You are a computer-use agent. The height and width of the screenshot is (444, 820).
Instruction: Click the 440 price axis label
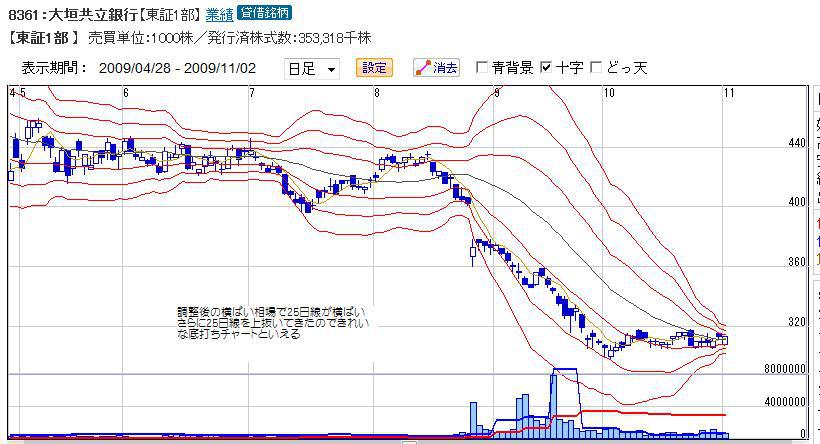click(797, 143)
